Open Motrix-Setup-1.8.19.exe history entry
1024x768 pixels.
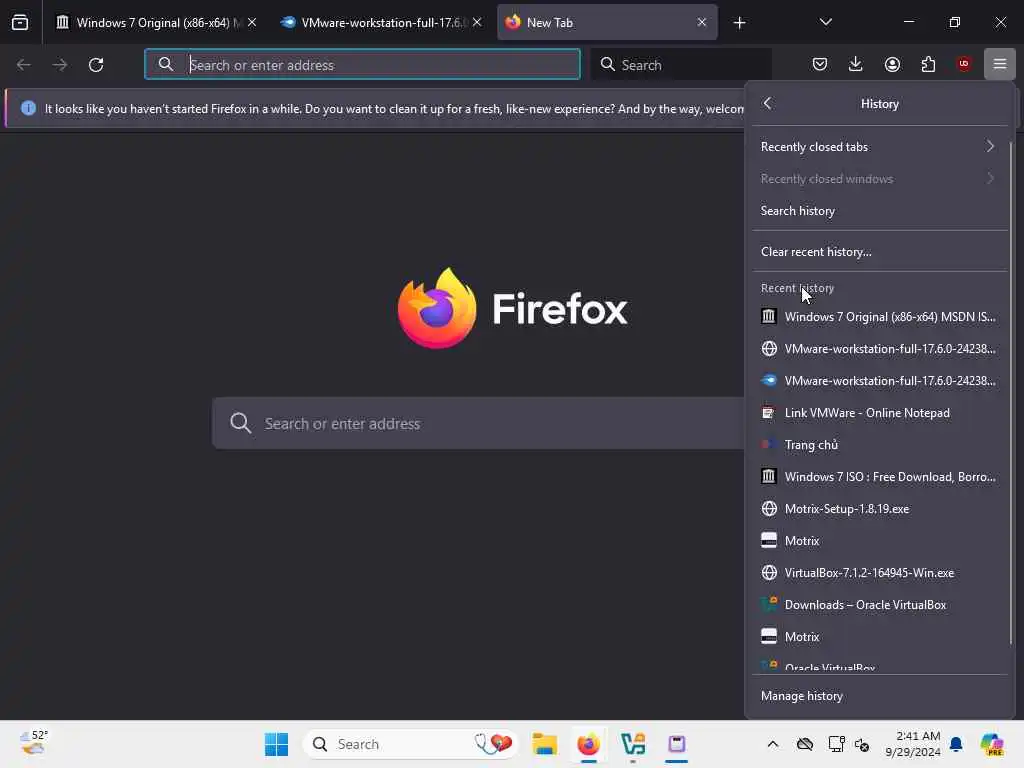[879, 509]
